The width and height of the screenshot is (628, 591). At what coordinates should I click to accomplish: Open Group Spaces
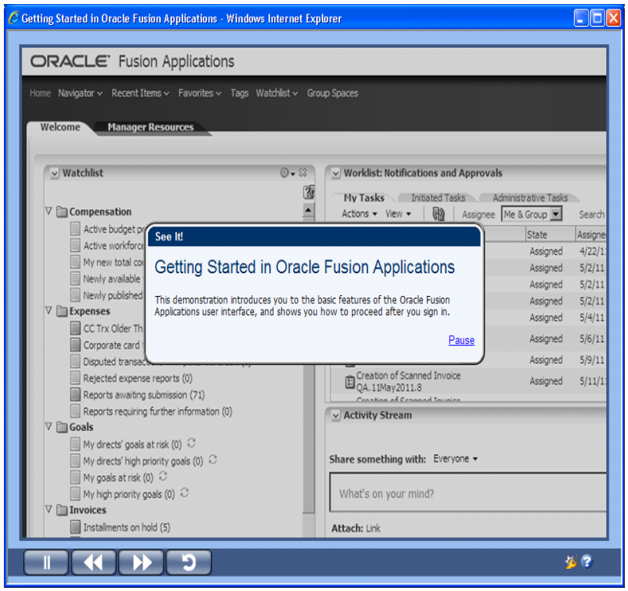(332, 93)
